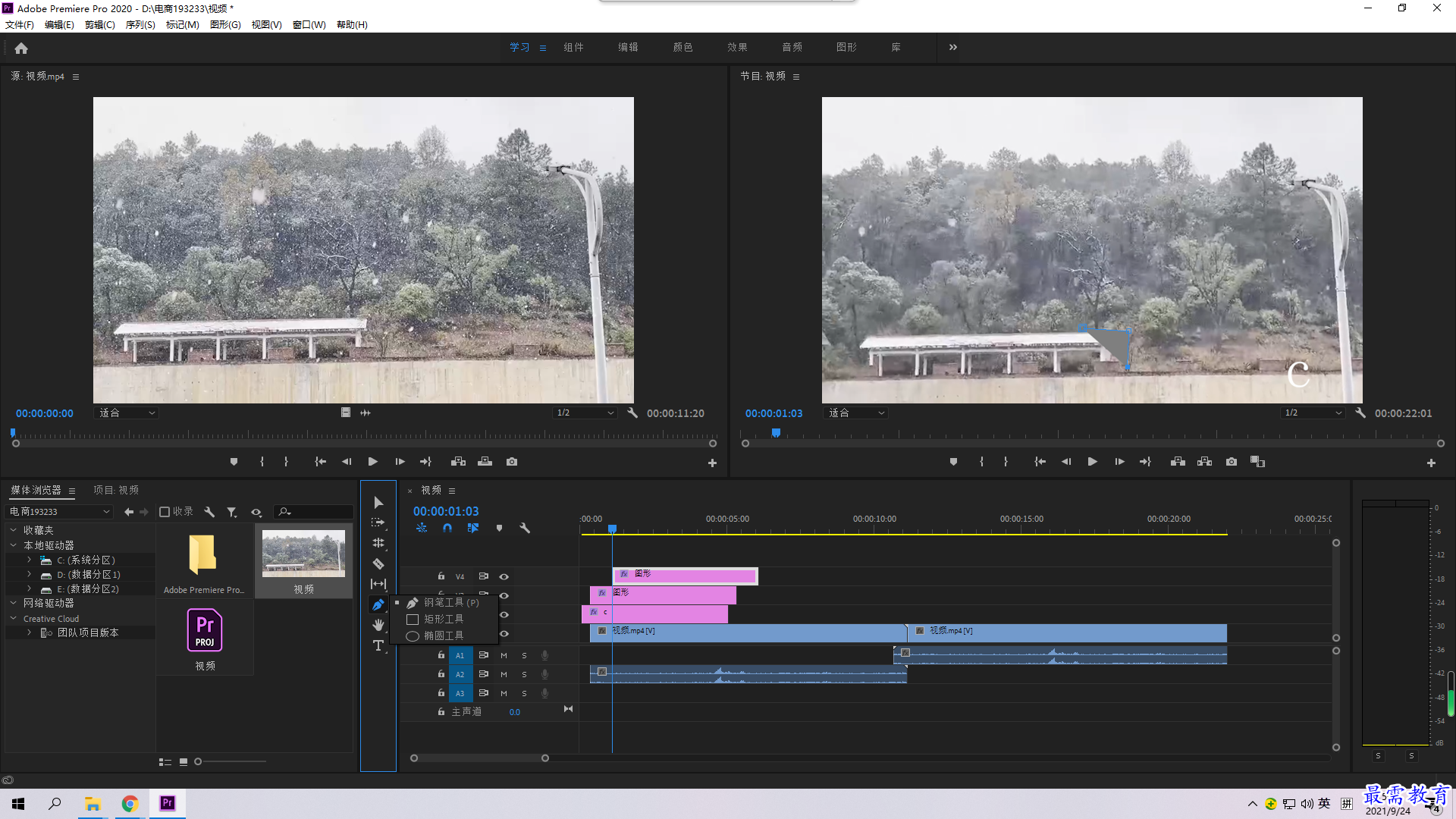
Task: Click Drag Video Only icon in Source monitor
Action: 346,413
